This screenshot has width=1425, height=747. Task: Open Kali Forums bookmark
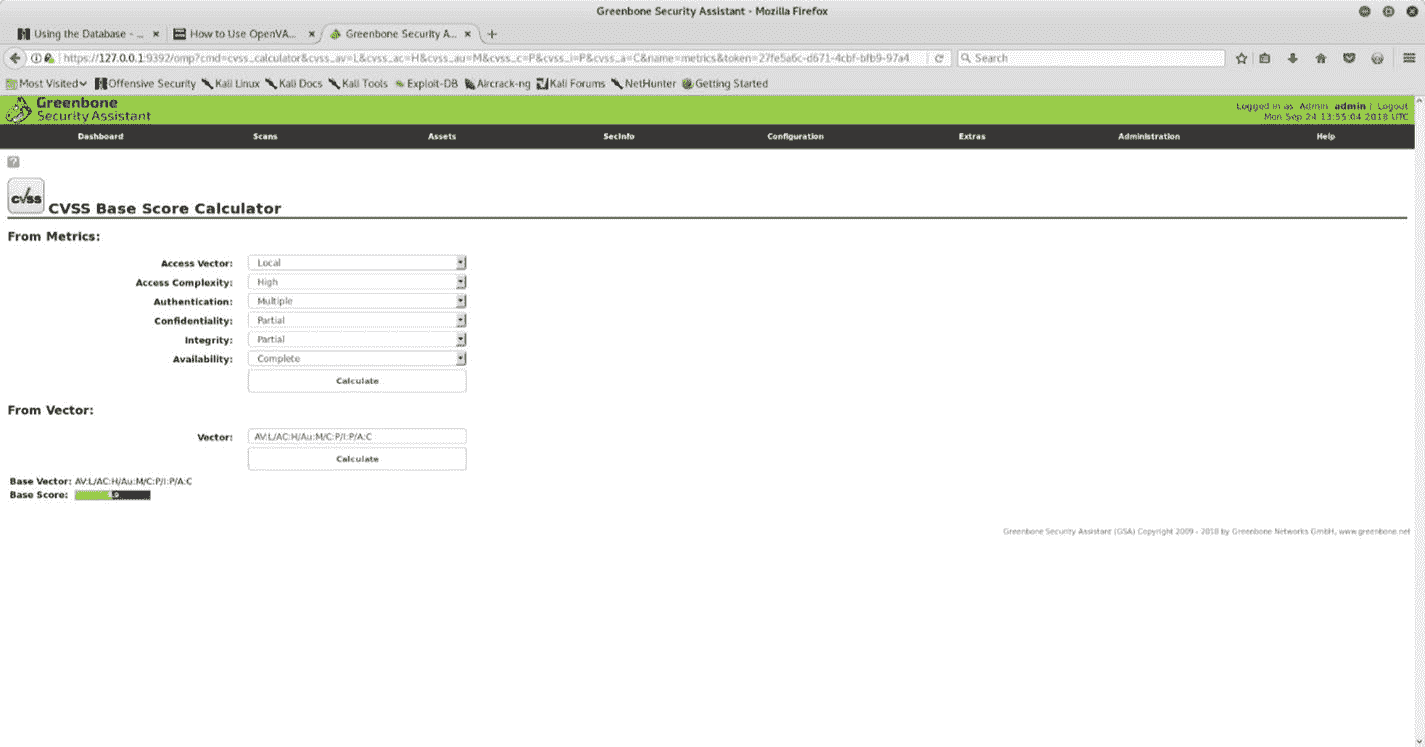[571, 84]
